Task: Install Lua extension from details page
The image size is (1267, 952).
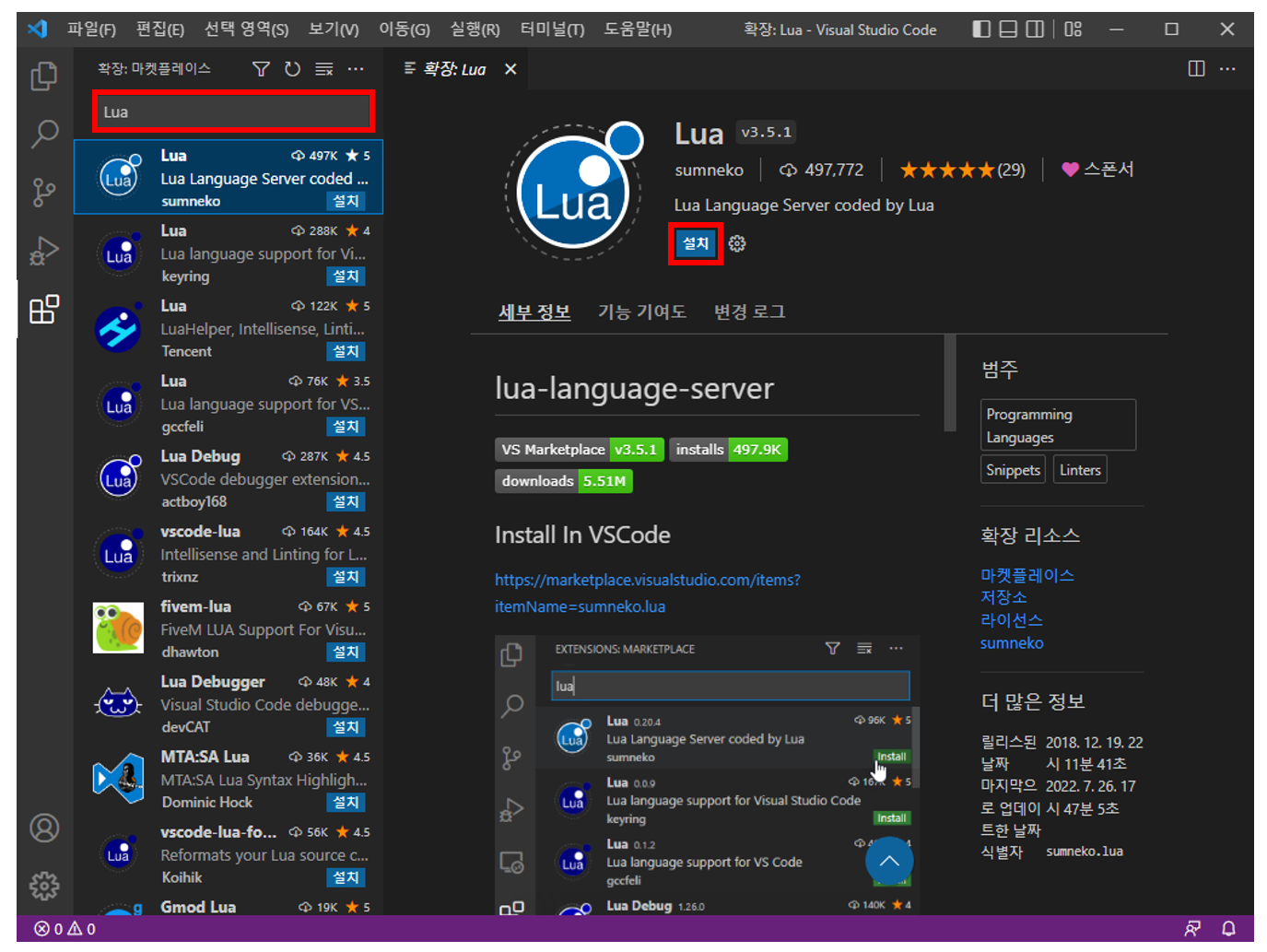Action: (696, 243)
